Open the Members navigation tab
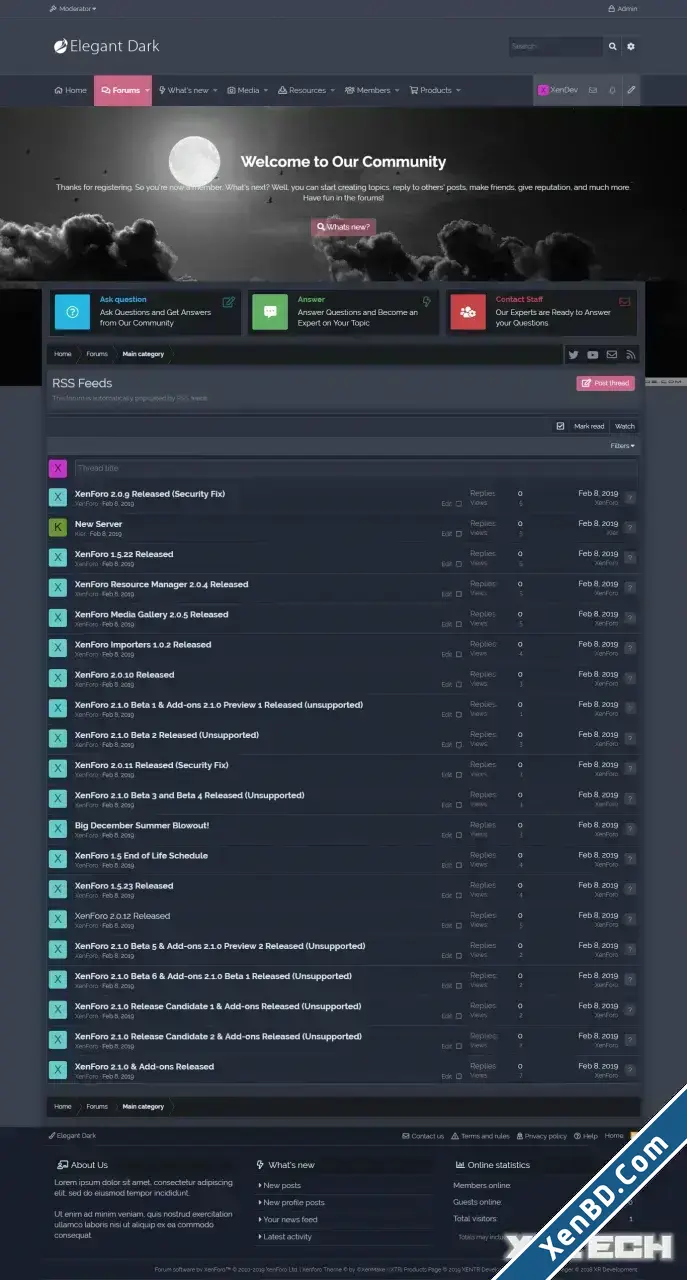 click(x=368, y=90)
